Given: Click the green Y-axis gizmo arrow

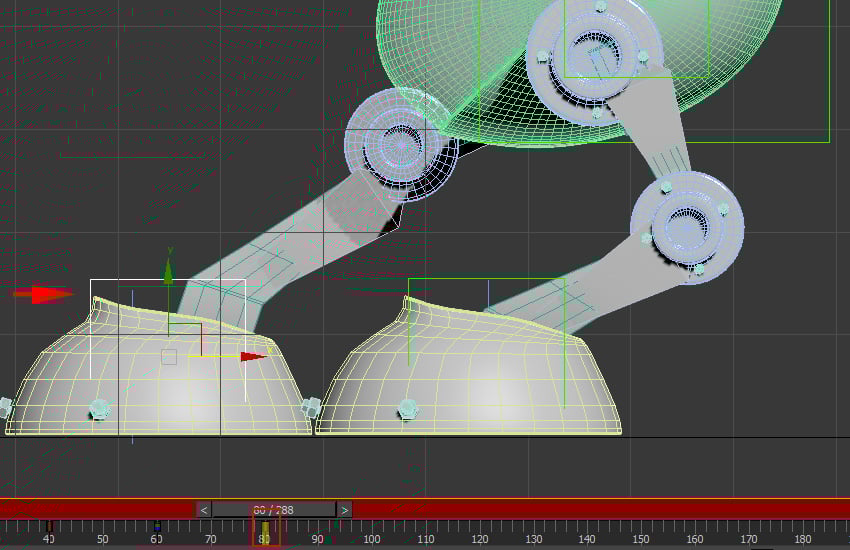Looking at the screenshot, I should click(169, 271).
